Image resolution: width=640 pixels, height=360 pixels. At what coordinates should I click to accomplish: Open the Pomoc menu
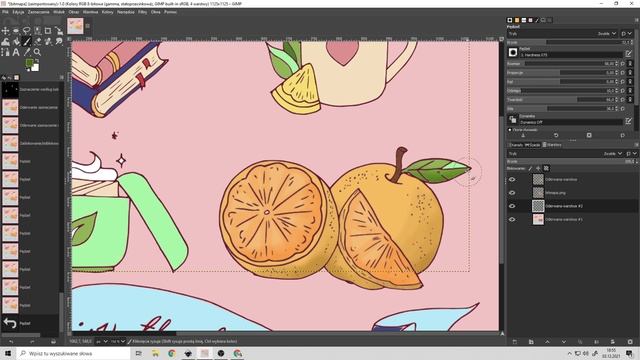coord(170,12)
